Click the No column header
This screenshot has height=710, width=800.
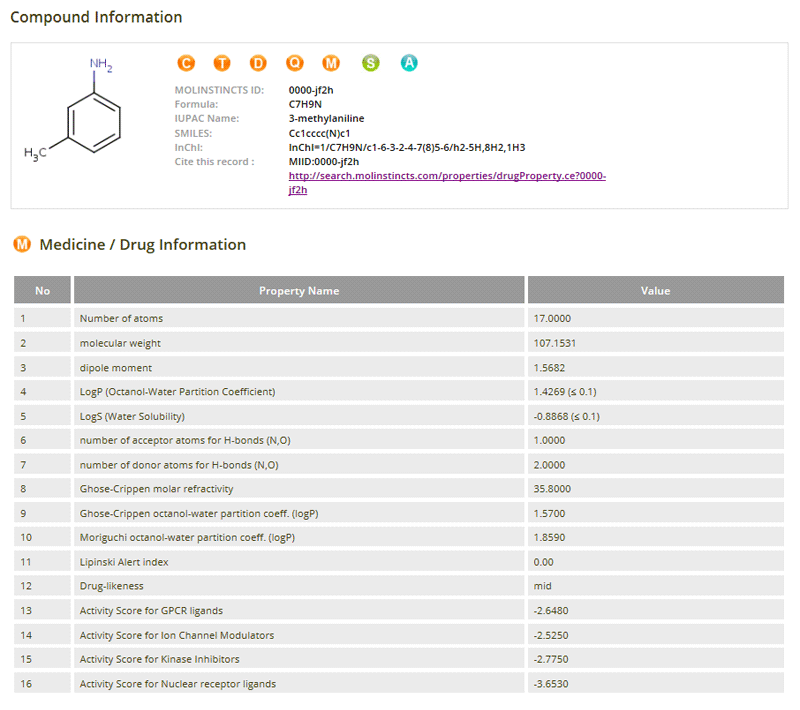42,290
